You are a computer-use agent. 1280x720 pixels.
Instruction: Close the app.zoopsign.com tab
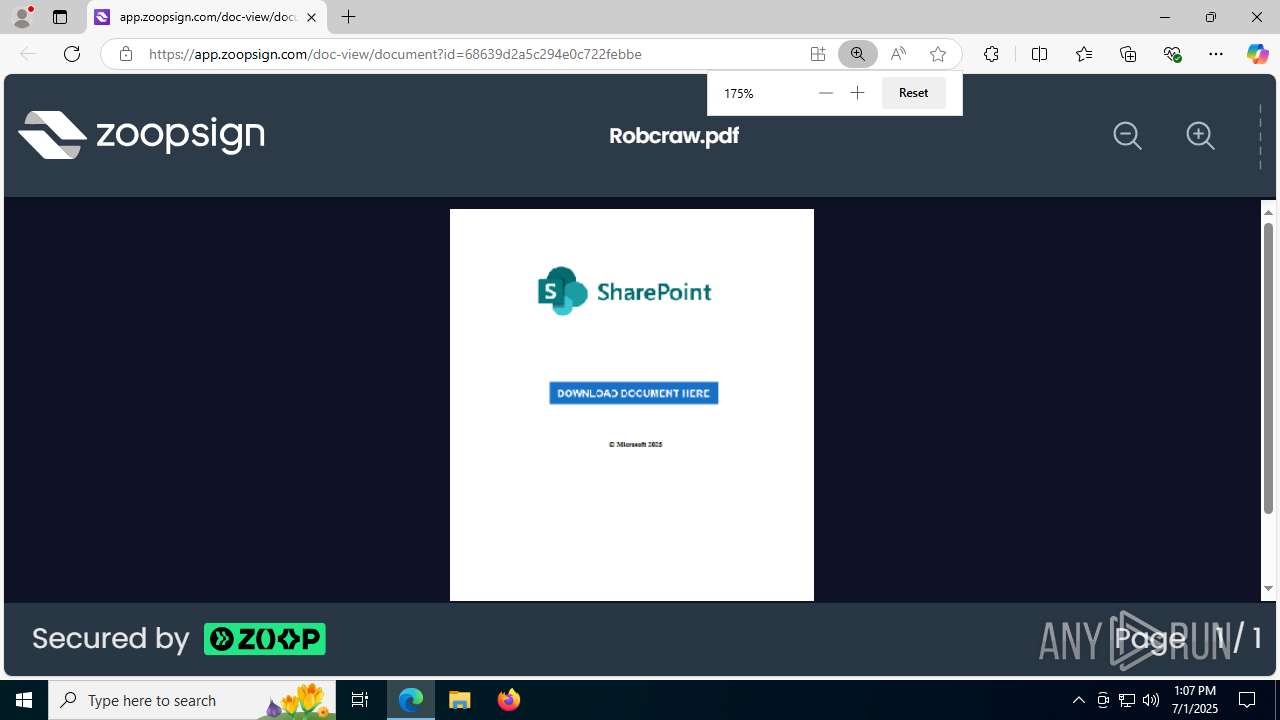click(x=311, y=17)
